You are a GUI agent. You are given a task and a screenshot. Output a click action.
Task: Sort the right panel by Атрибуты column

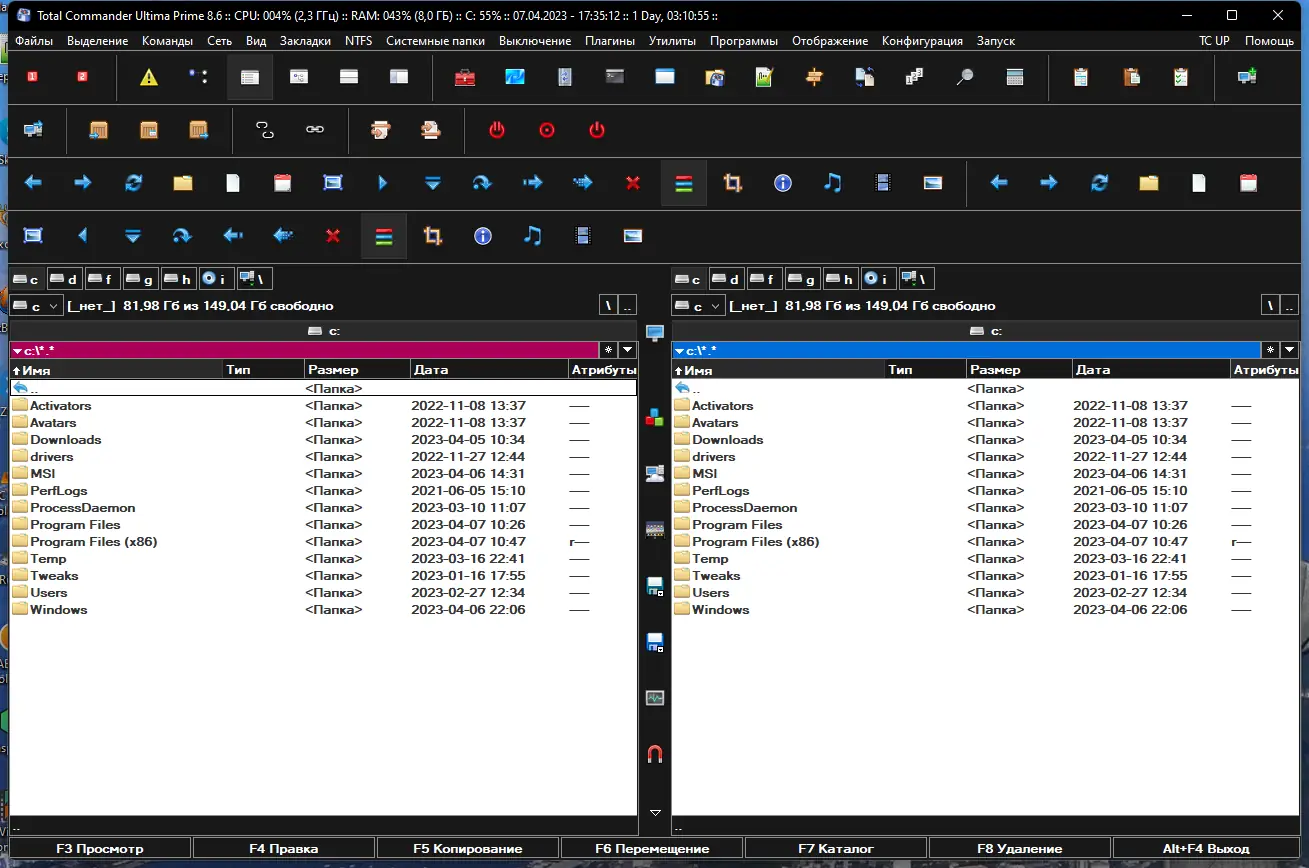[x=1265, y=370]
